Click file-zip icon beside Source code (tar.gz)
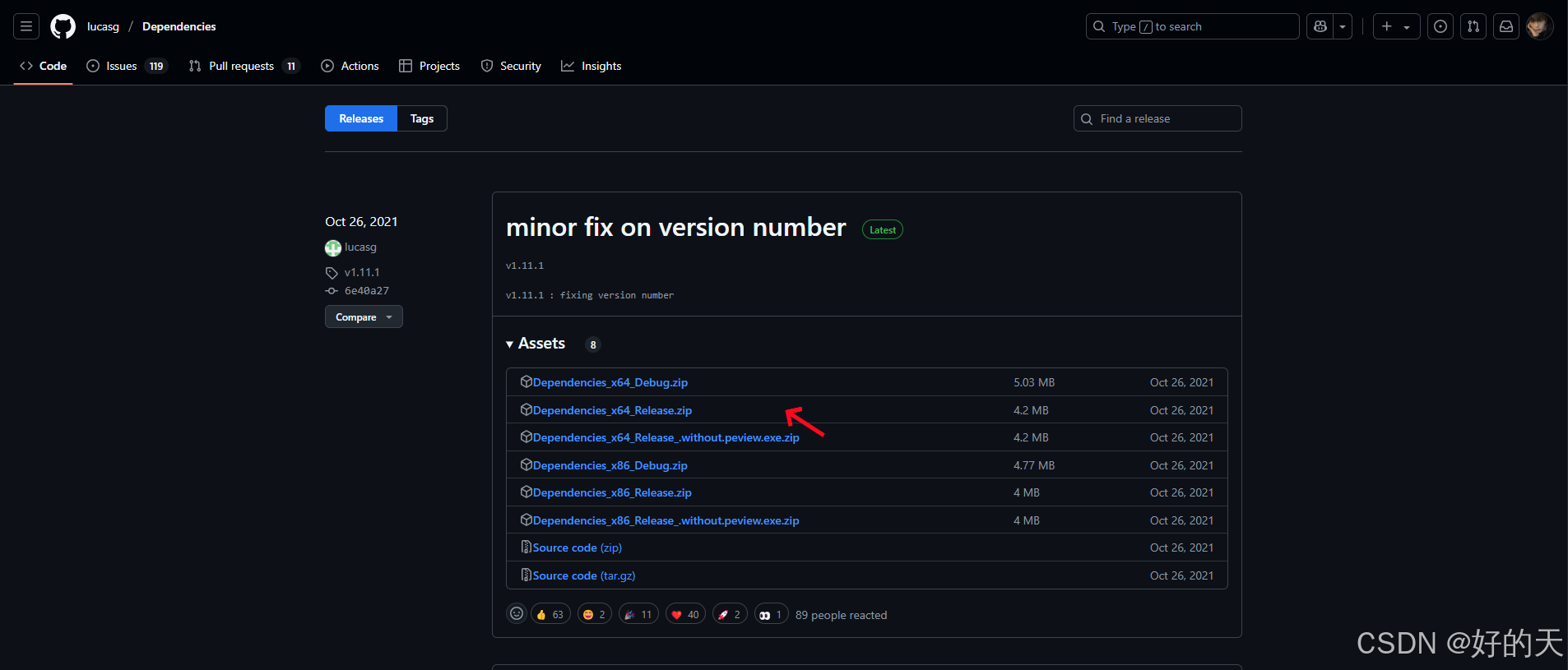1568x670 pixels. (x=527, y=575)
